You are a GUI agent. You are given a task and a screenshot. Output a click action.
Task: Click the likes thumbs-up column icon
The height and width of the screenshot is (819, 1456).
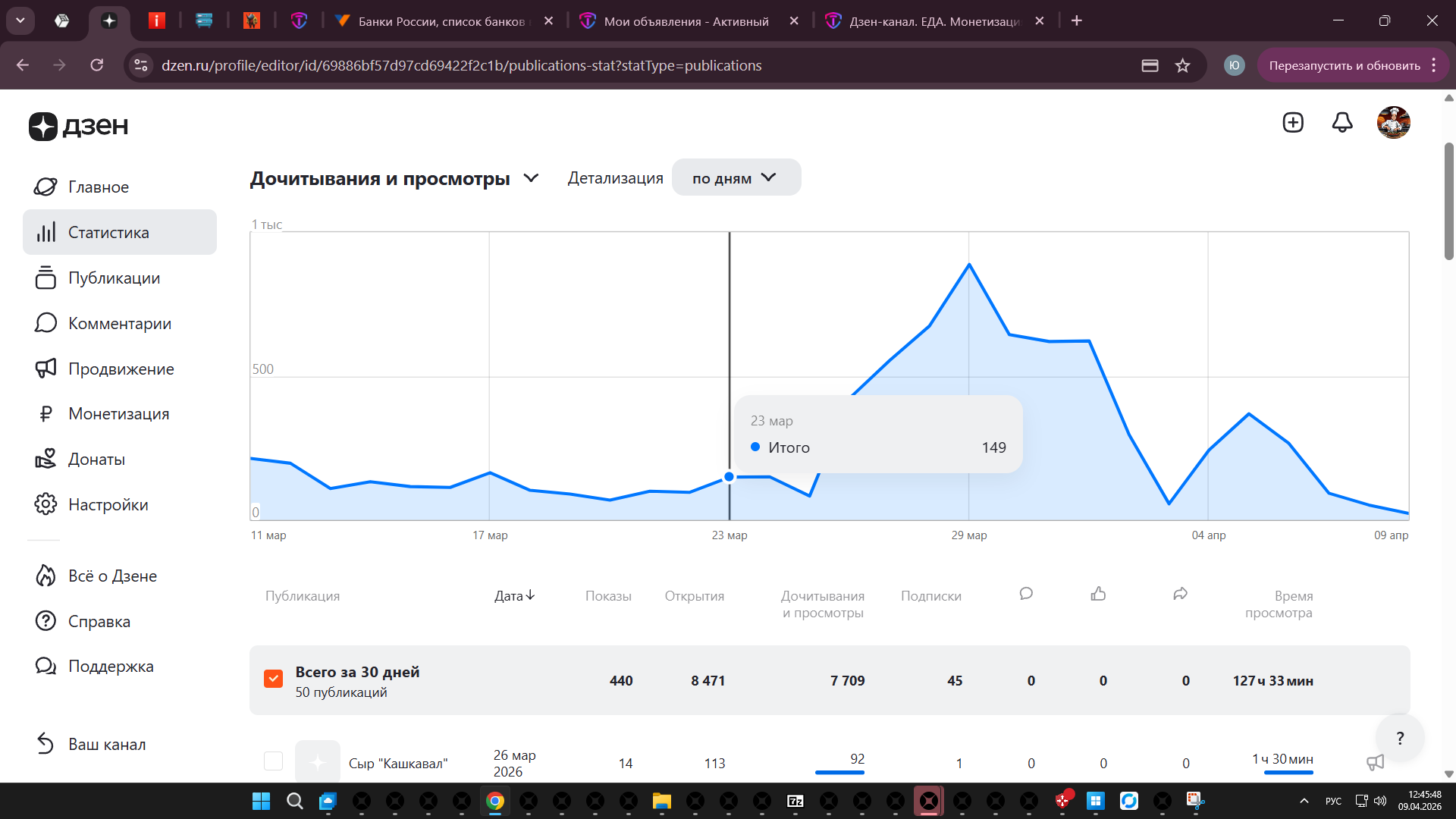click(1098, 594)
